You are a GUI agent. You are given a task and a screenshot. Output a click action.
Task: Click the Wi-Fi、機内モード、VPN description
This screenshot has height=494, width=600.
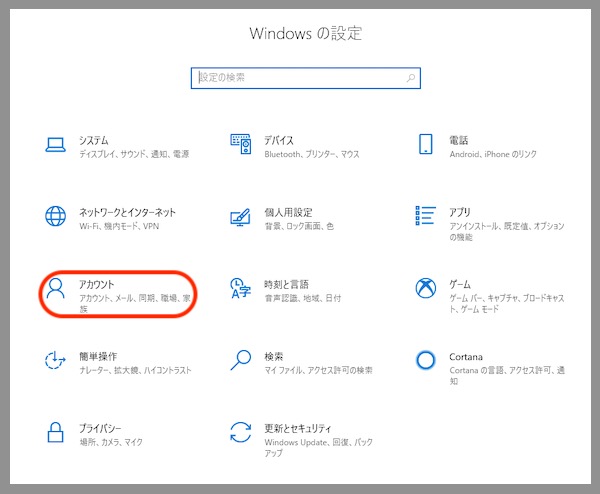tap(119, 226)
